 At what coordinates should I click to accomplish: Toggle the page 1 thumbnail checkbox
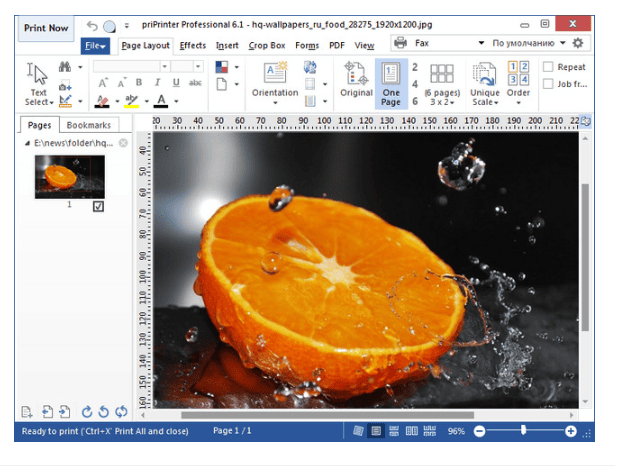[98, 206]
